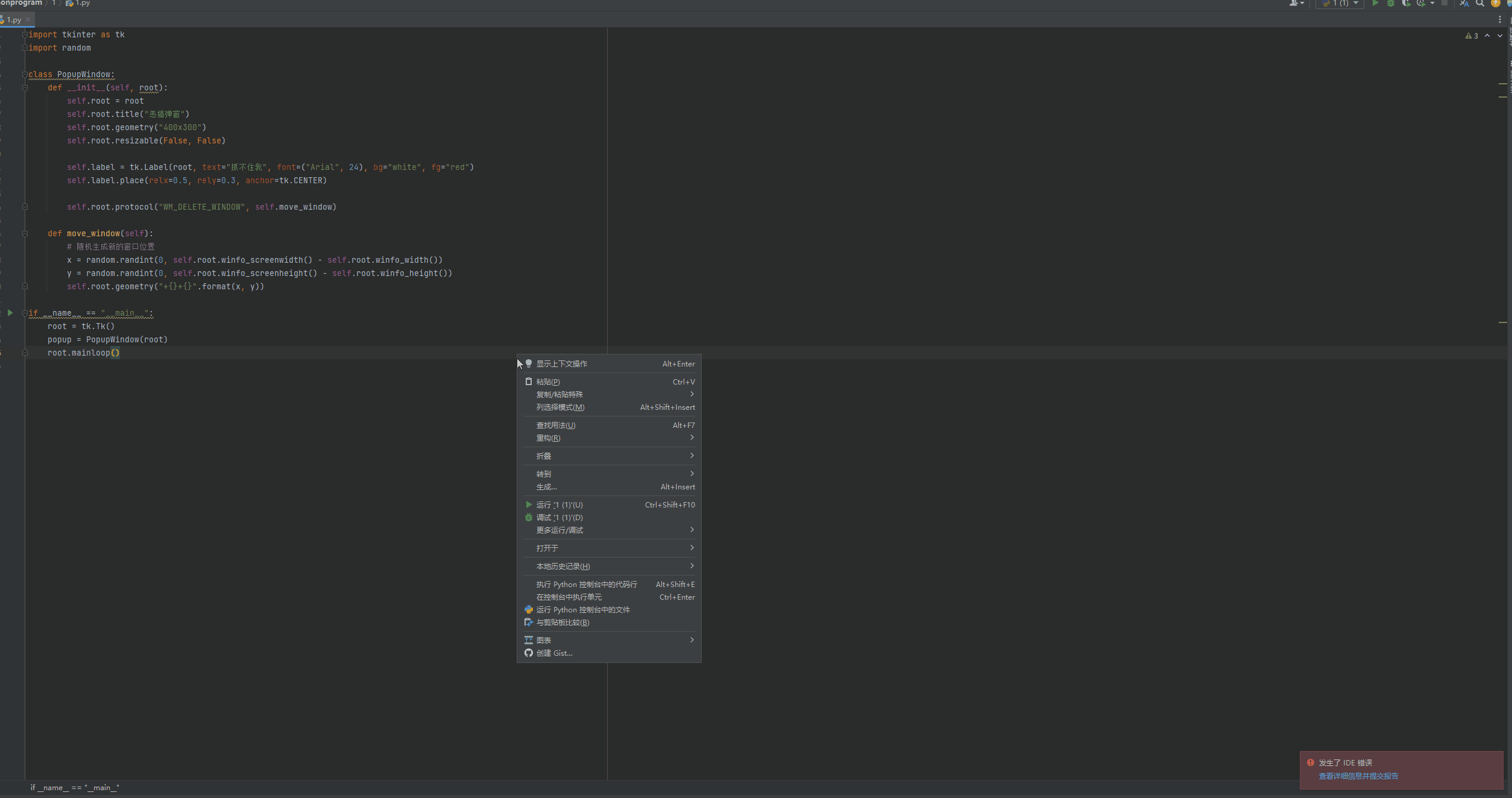Click the 'def move_window(self):' line of code

pyautogui.click(x=101, y=234)
